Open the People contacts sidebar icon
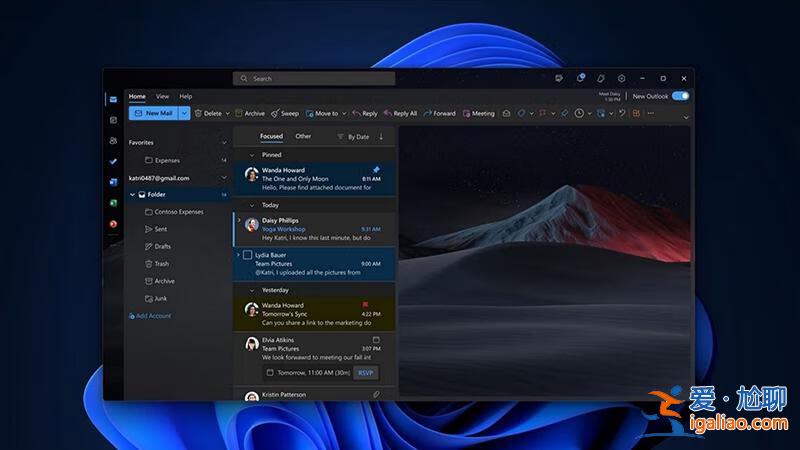 coord(113,141)
